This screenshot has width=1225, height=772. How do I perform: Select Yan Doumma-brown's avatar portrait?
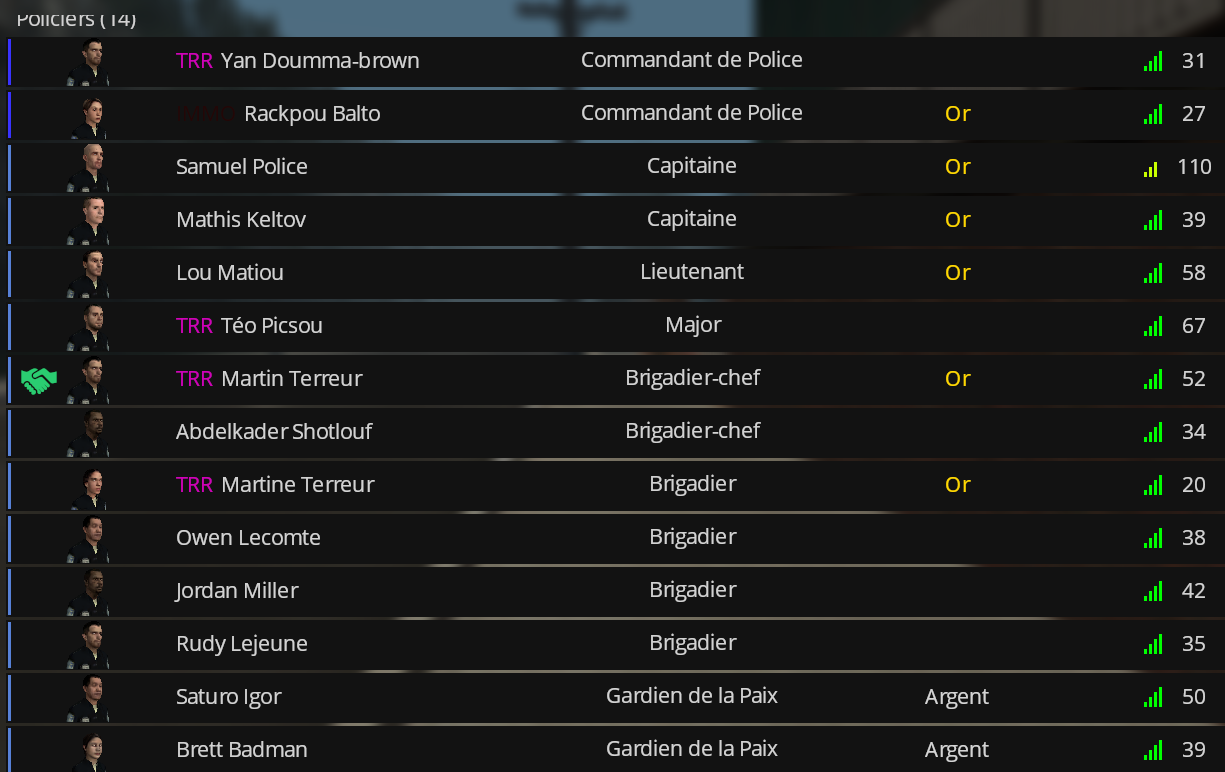point(91,62)
